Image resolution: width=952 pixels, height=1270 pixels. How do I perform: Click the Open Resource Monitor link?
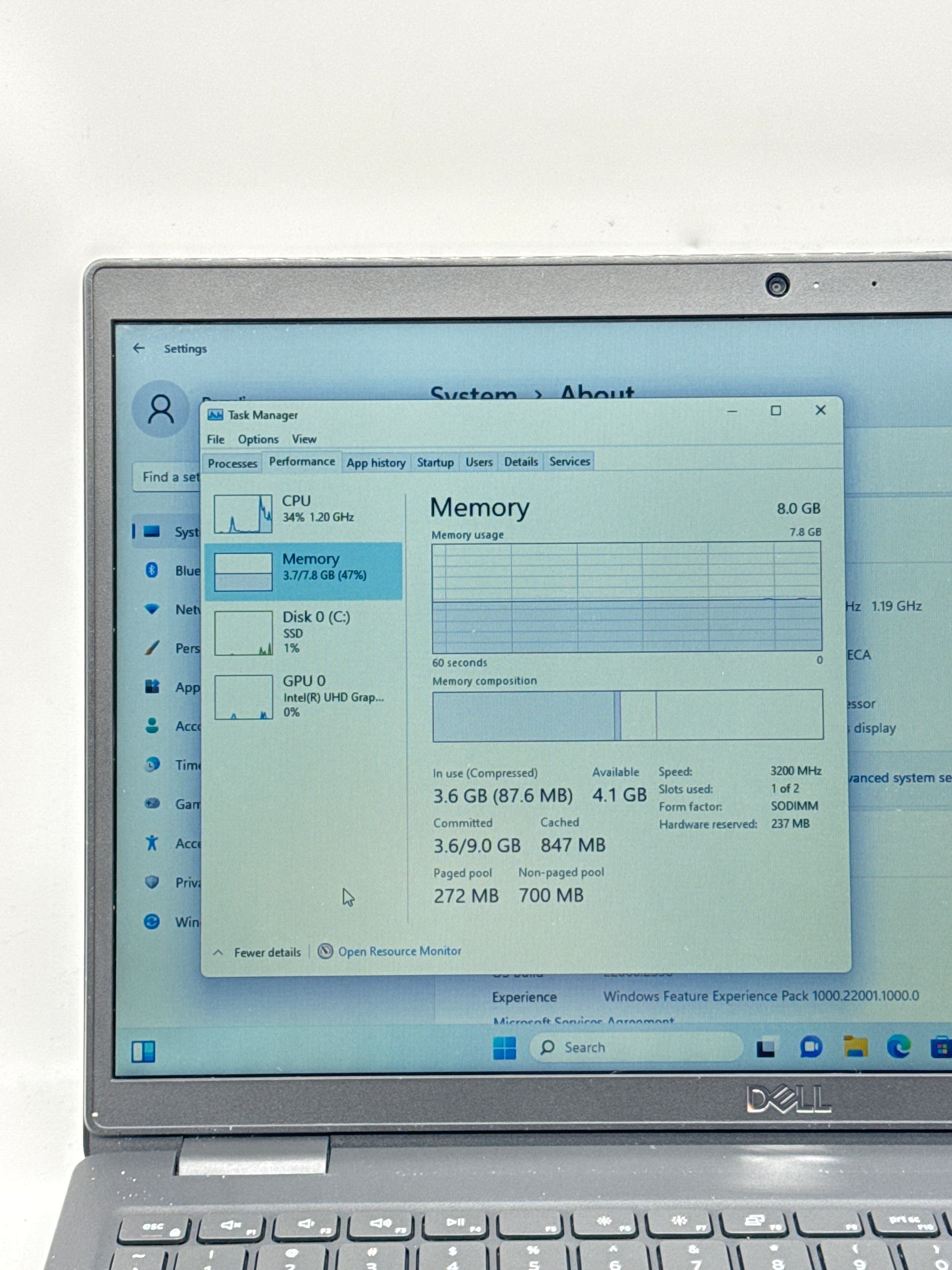click(399, 951)
